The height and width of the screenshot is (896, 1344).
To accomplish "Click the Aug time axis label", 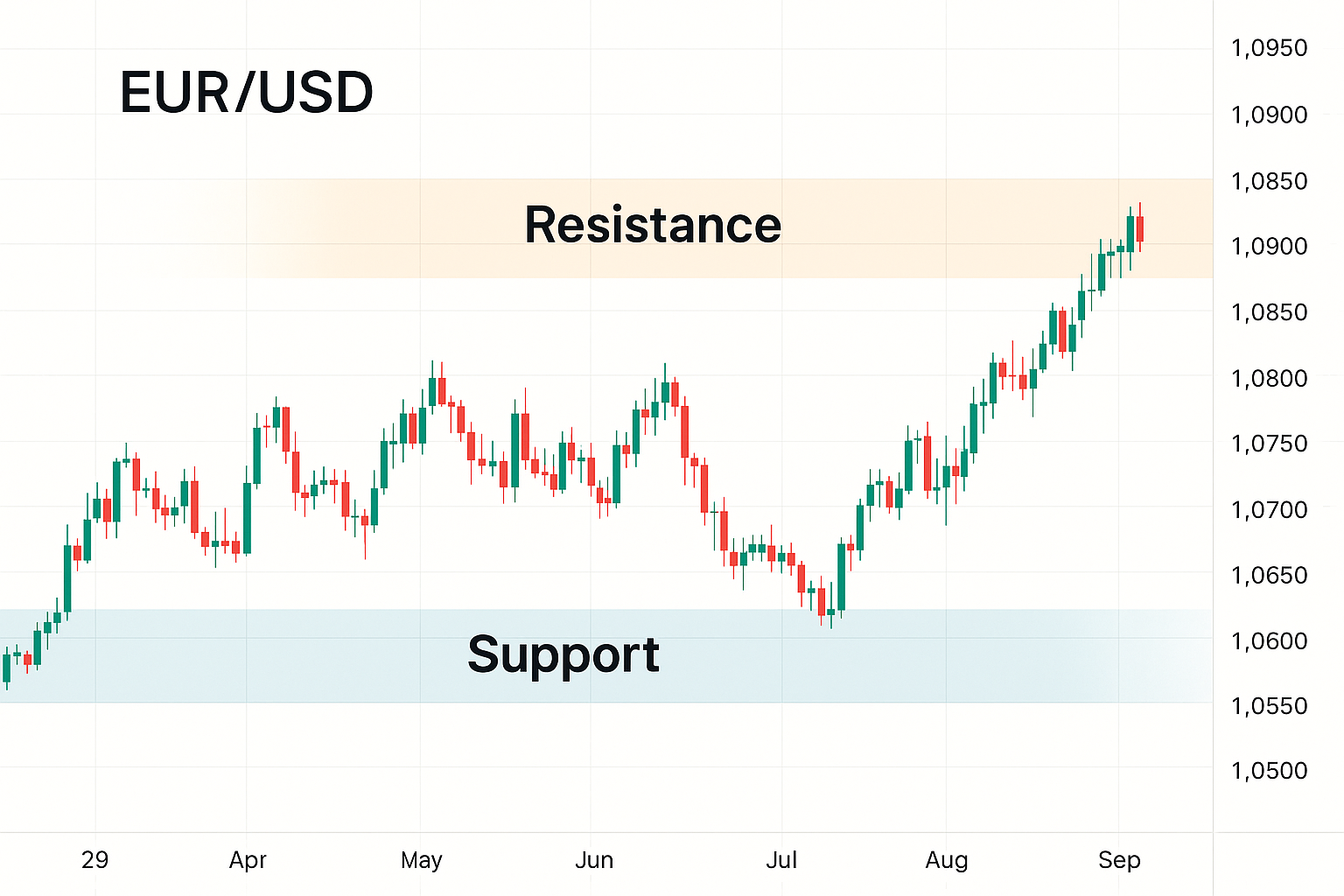I will [947, 860].
